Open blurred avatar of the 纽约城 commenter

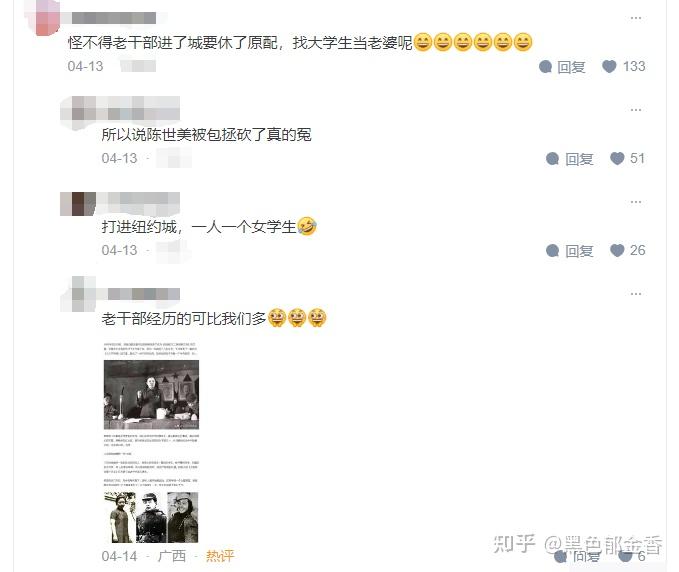pos(78,204)
